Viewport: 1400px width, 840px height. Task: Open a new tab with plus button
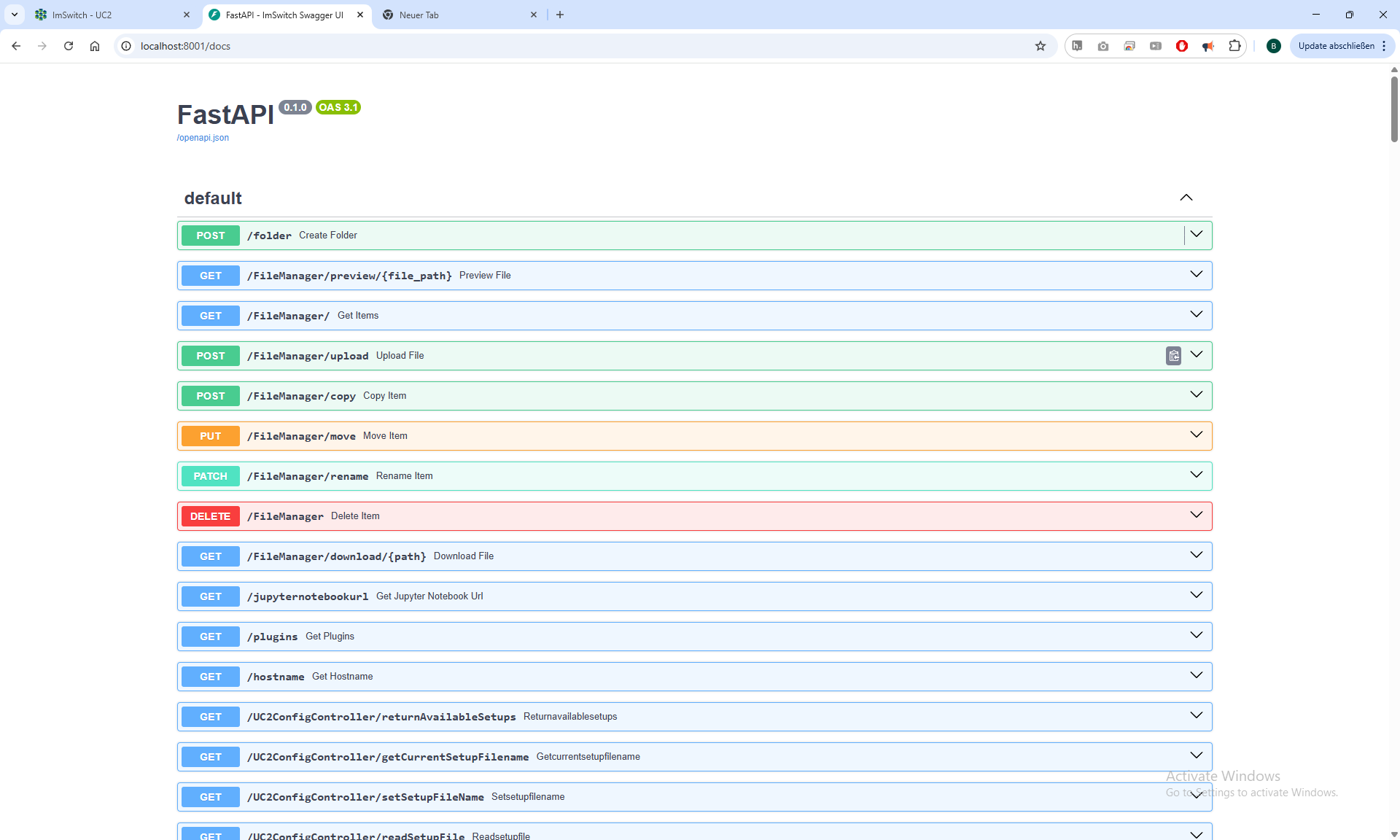(x=560, y=15)
